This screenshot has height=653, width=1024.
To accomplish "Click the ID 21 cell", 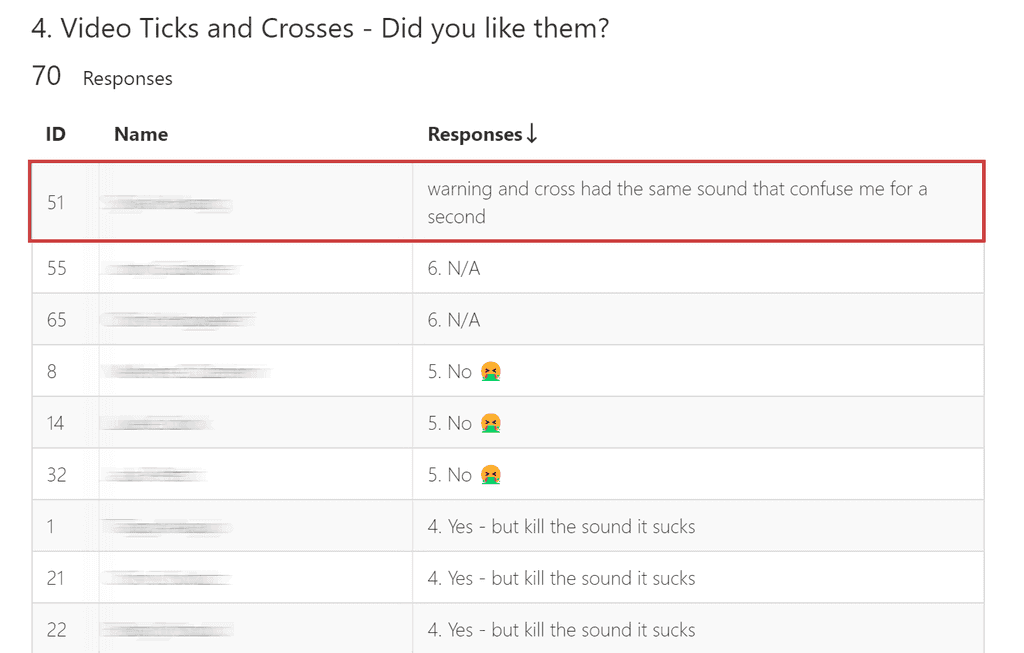I will 57,578.
